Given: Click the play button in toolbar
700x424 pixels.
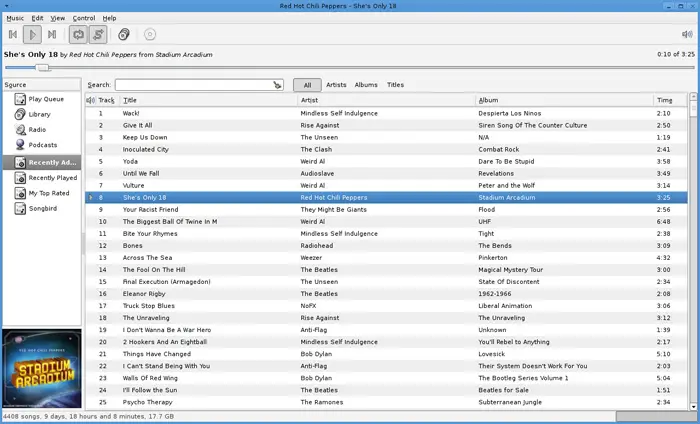Looking at the screenshot, I should pyautogui.click(x=32, y=34).
